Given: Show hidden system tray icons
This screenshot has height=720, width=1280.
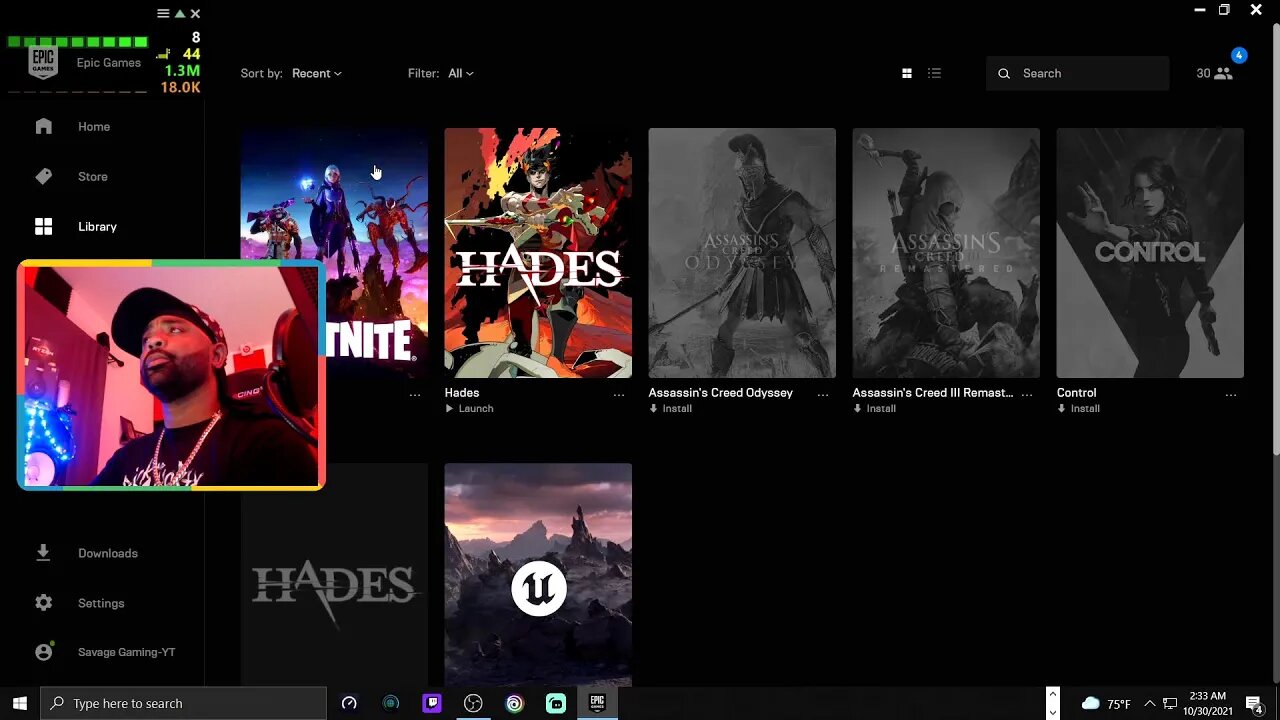Looking at the screenshot, I should click(1149, 704).
